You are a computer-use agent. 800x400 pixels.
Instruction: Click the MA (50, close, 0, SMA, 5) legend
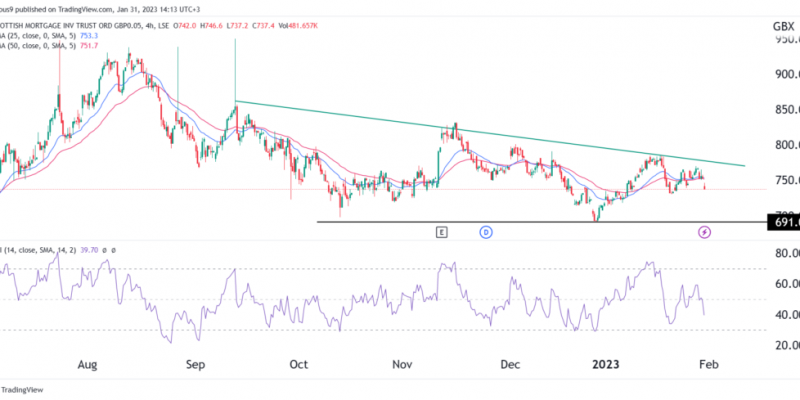38,46
